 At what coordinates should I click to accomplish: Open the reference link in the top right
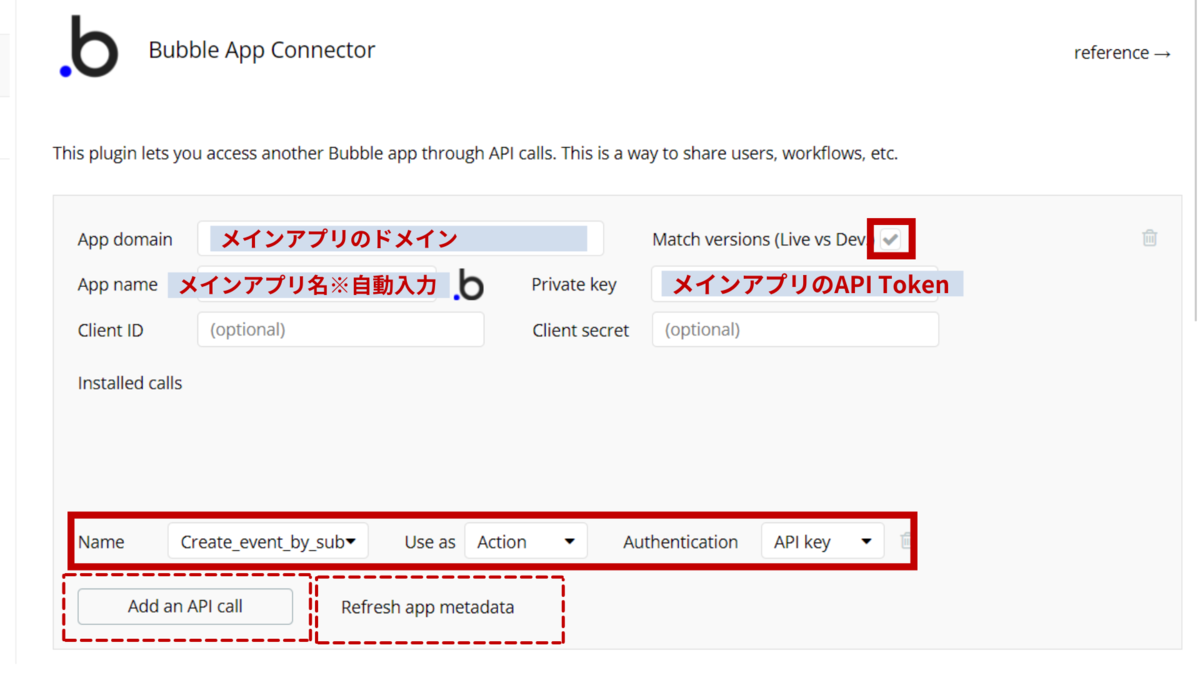coord(1122,53)
